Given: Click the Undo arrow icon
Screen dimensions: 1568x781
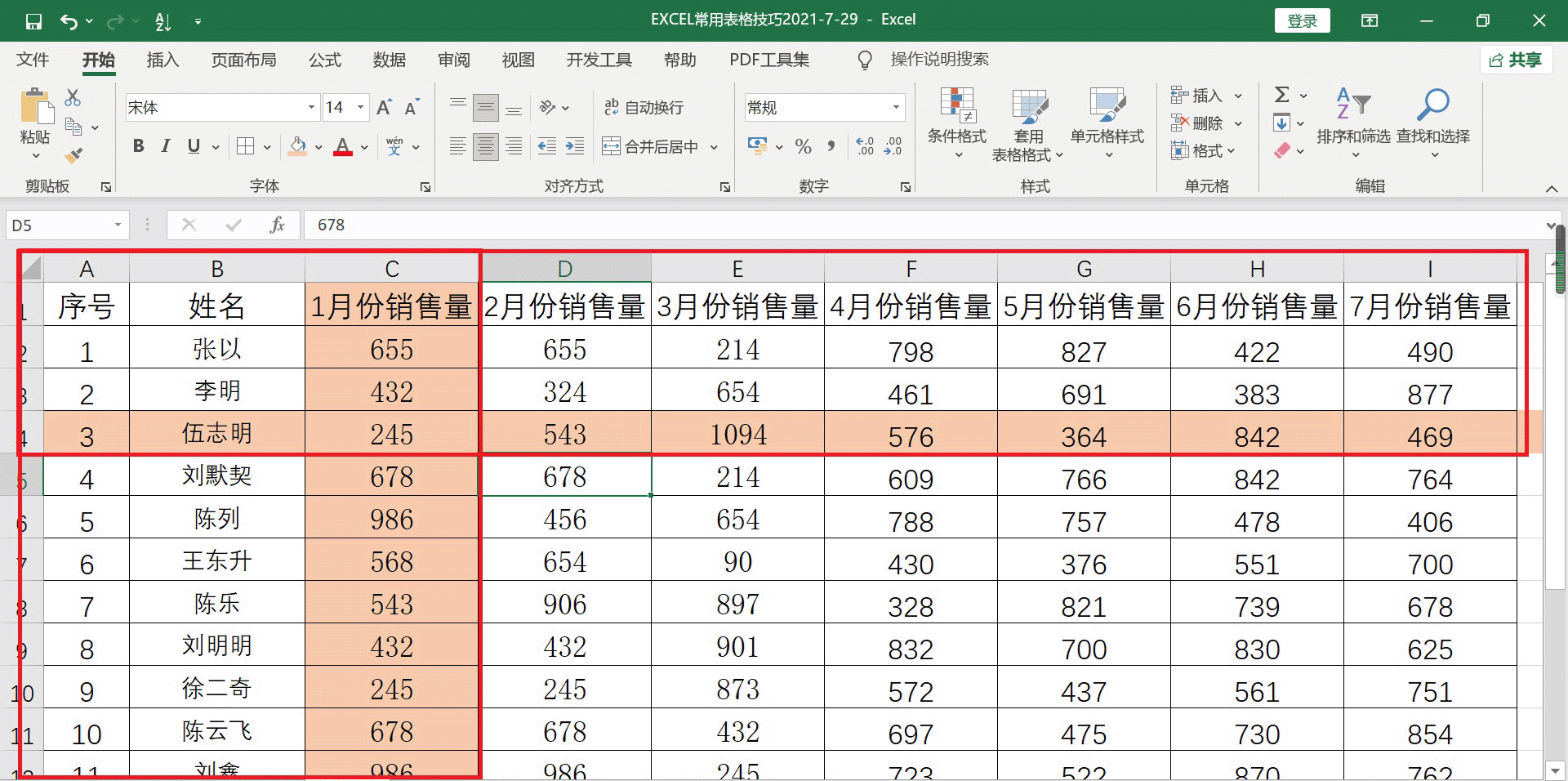Looking at the screenshot, I should point(69,21).
